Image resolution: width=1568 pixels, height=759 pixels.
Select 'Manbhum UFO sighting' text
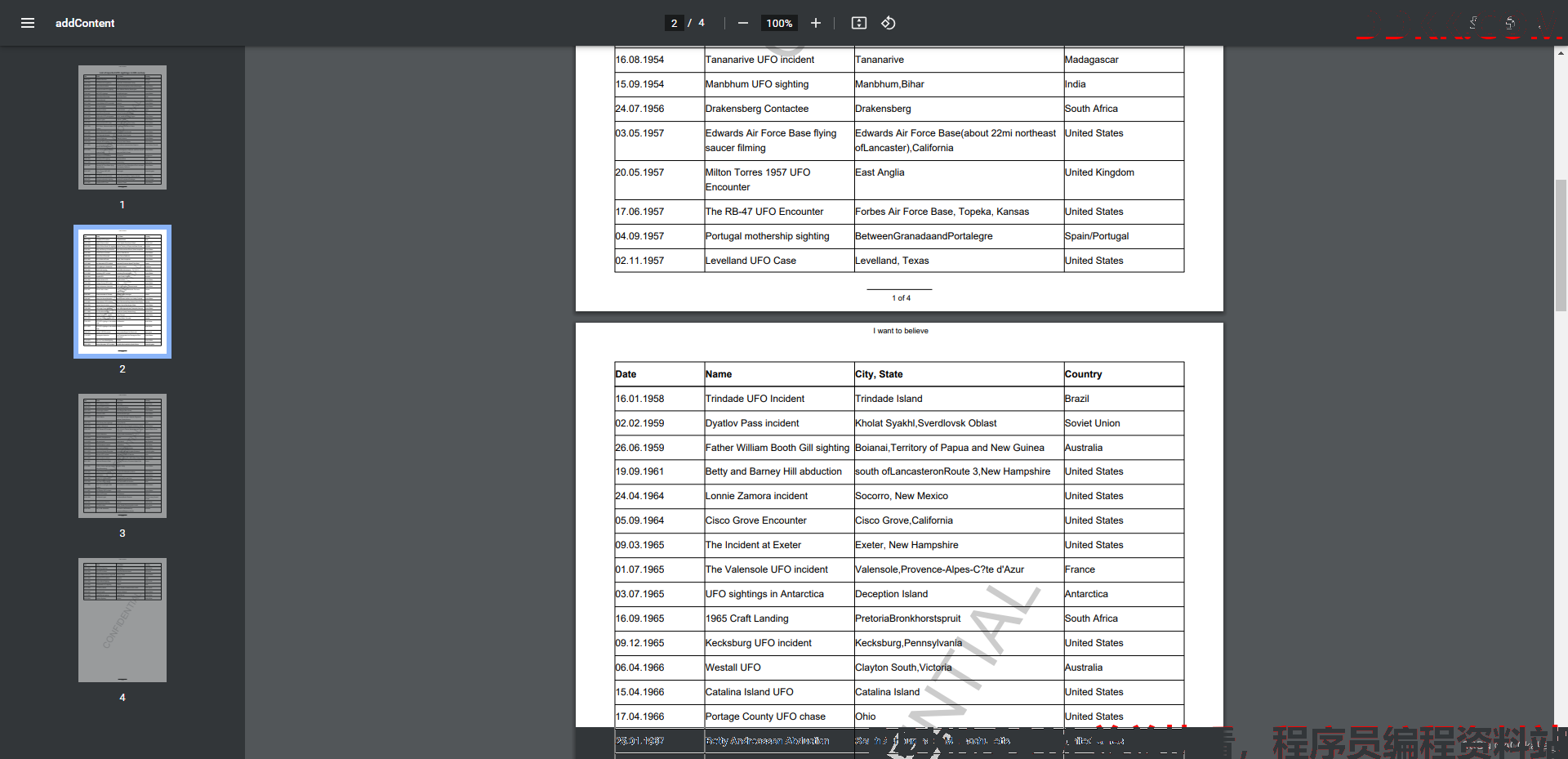757,84
